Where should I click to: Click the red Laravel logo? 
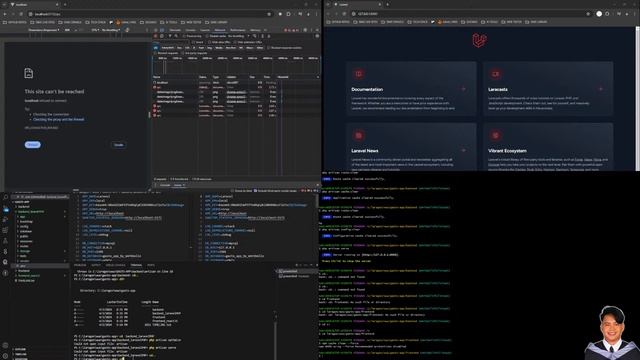point(480,40)
